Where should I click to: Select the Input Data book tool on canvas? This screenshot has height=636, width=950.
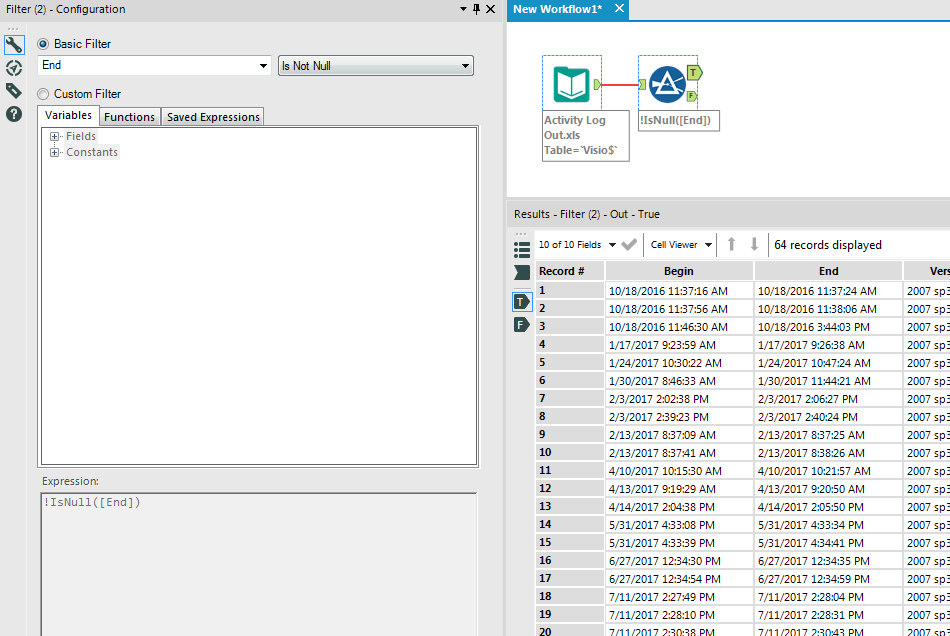tap(571, 84)
